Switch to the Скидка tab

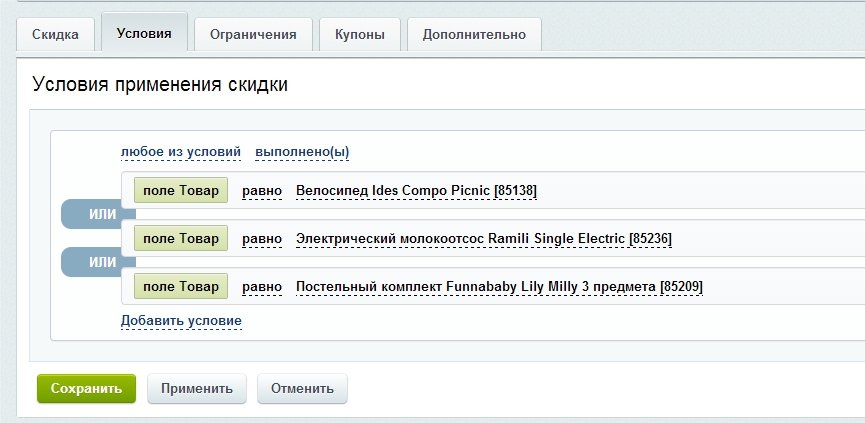(55, 34)
